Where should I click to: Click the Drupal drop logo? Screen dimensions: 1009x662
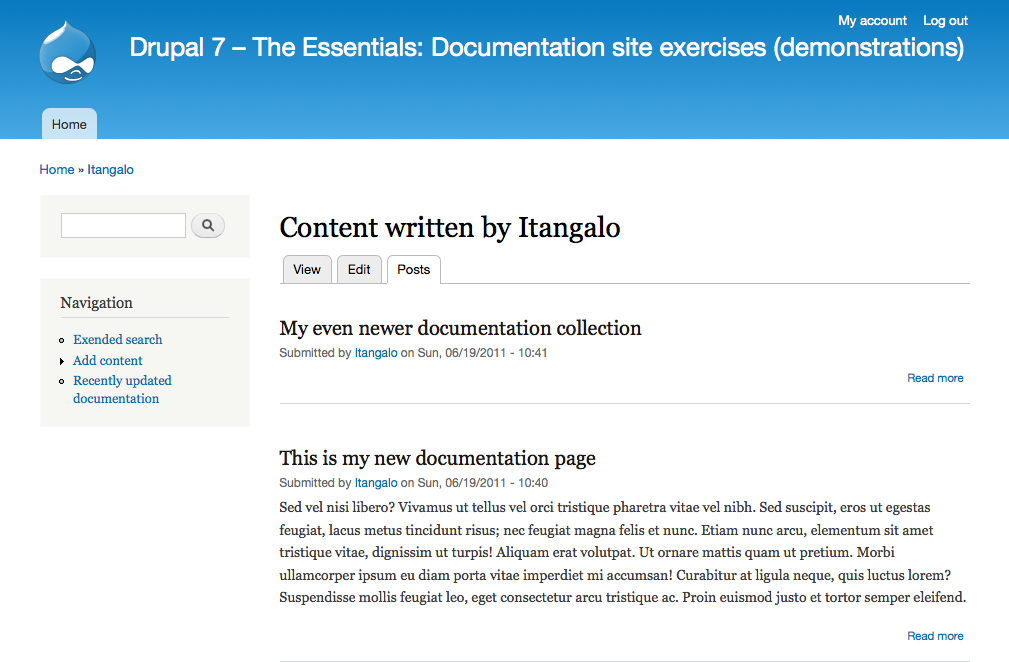[x=68, y=52]
